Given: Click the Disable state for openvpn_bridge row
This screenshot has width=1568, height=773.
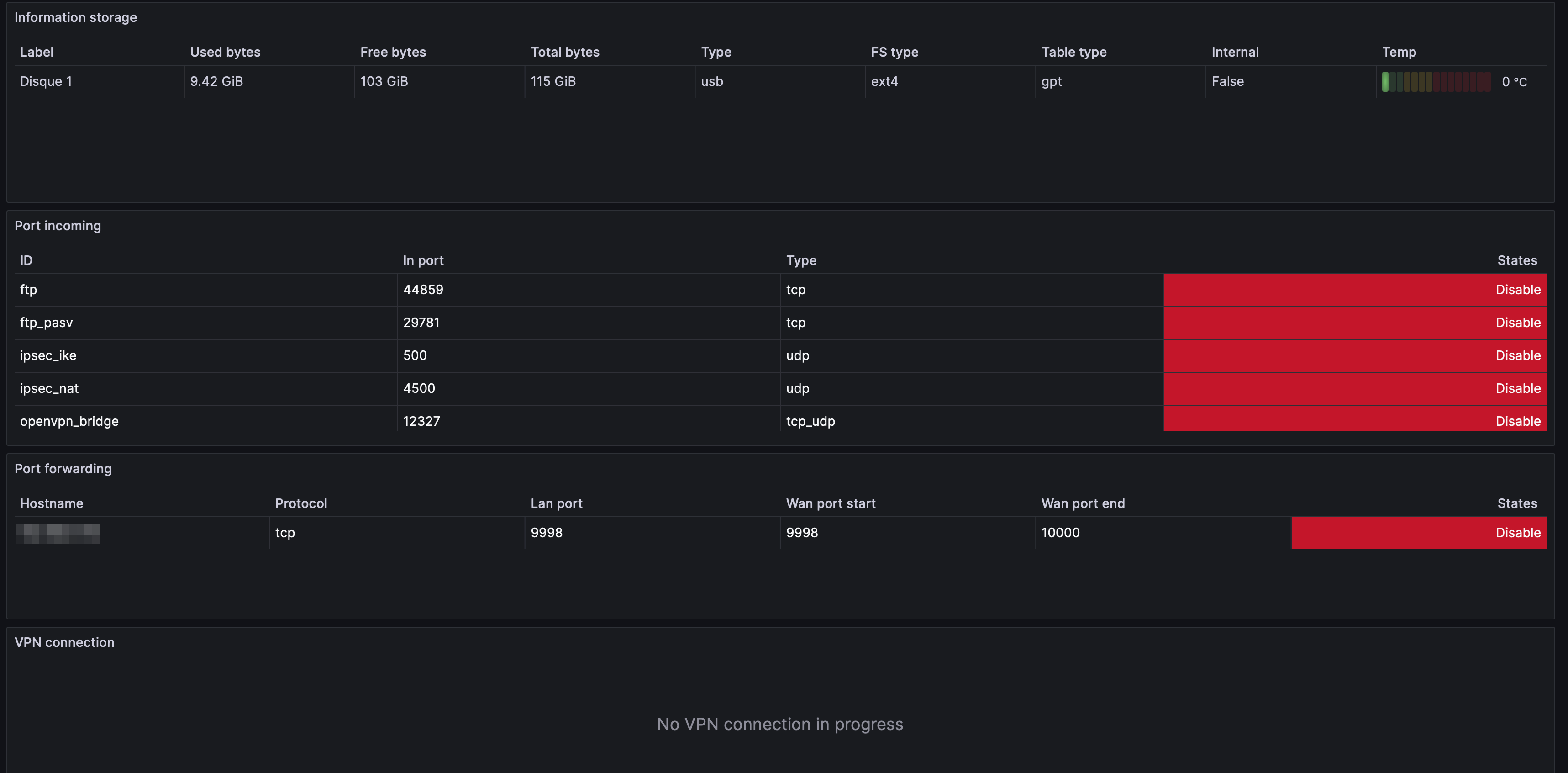Looking at the screenshot, I should tap(1354, 420).
